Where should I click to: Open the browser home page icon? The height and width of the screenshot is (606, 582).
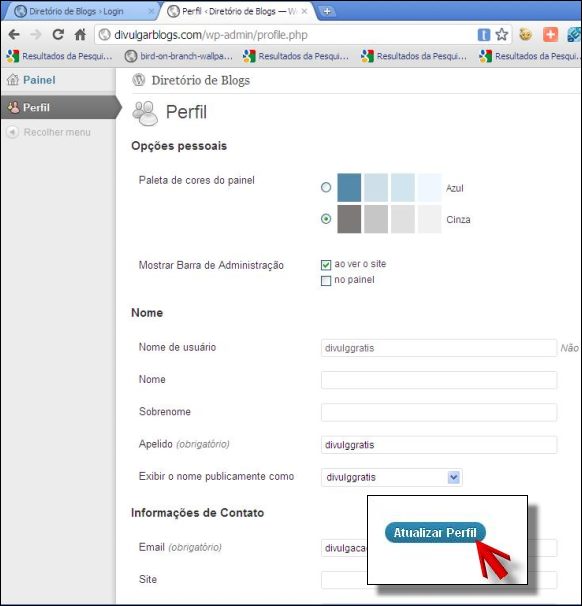pos(80,35)
